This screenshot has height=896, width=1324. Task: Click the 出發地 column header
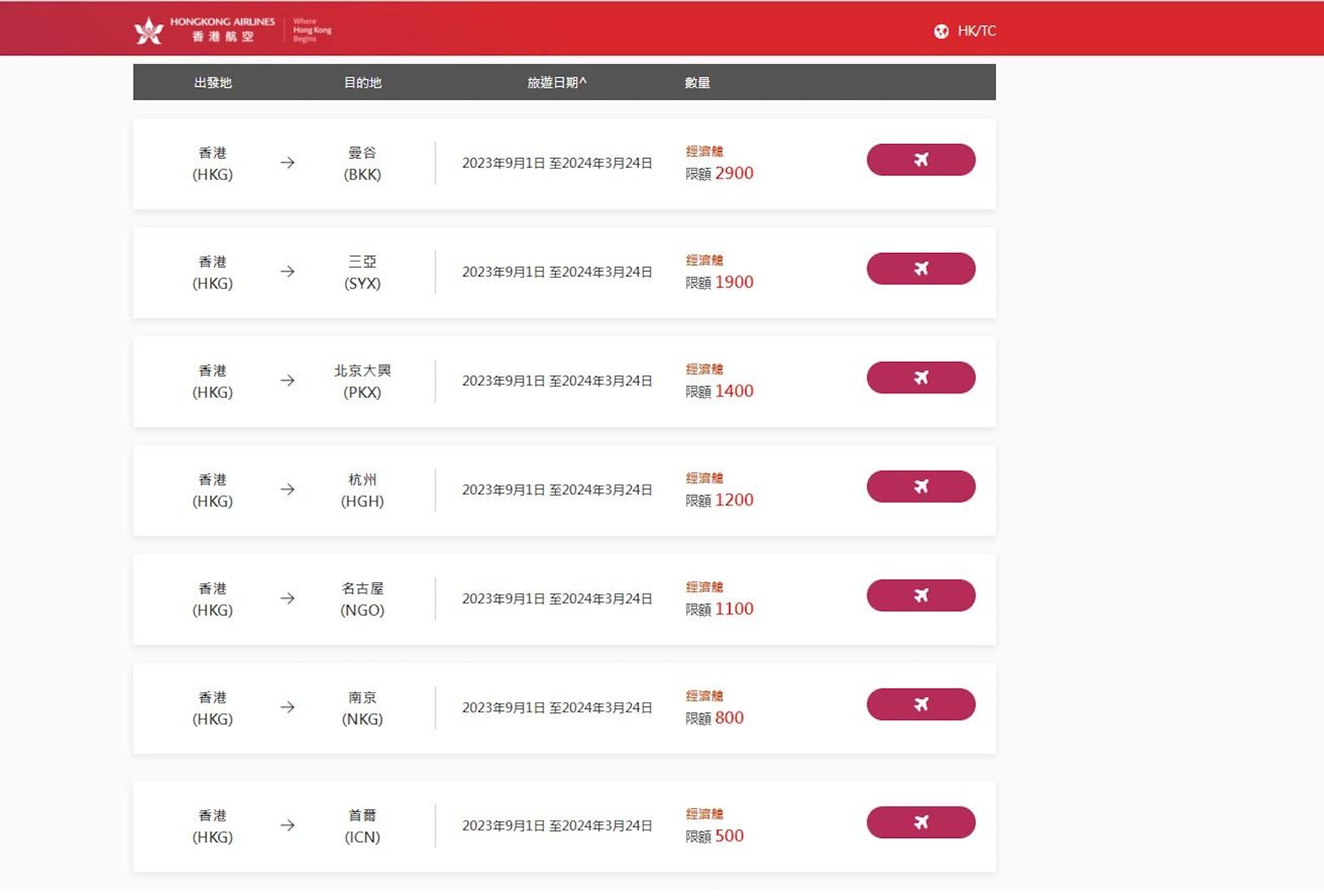coord(212,83)
